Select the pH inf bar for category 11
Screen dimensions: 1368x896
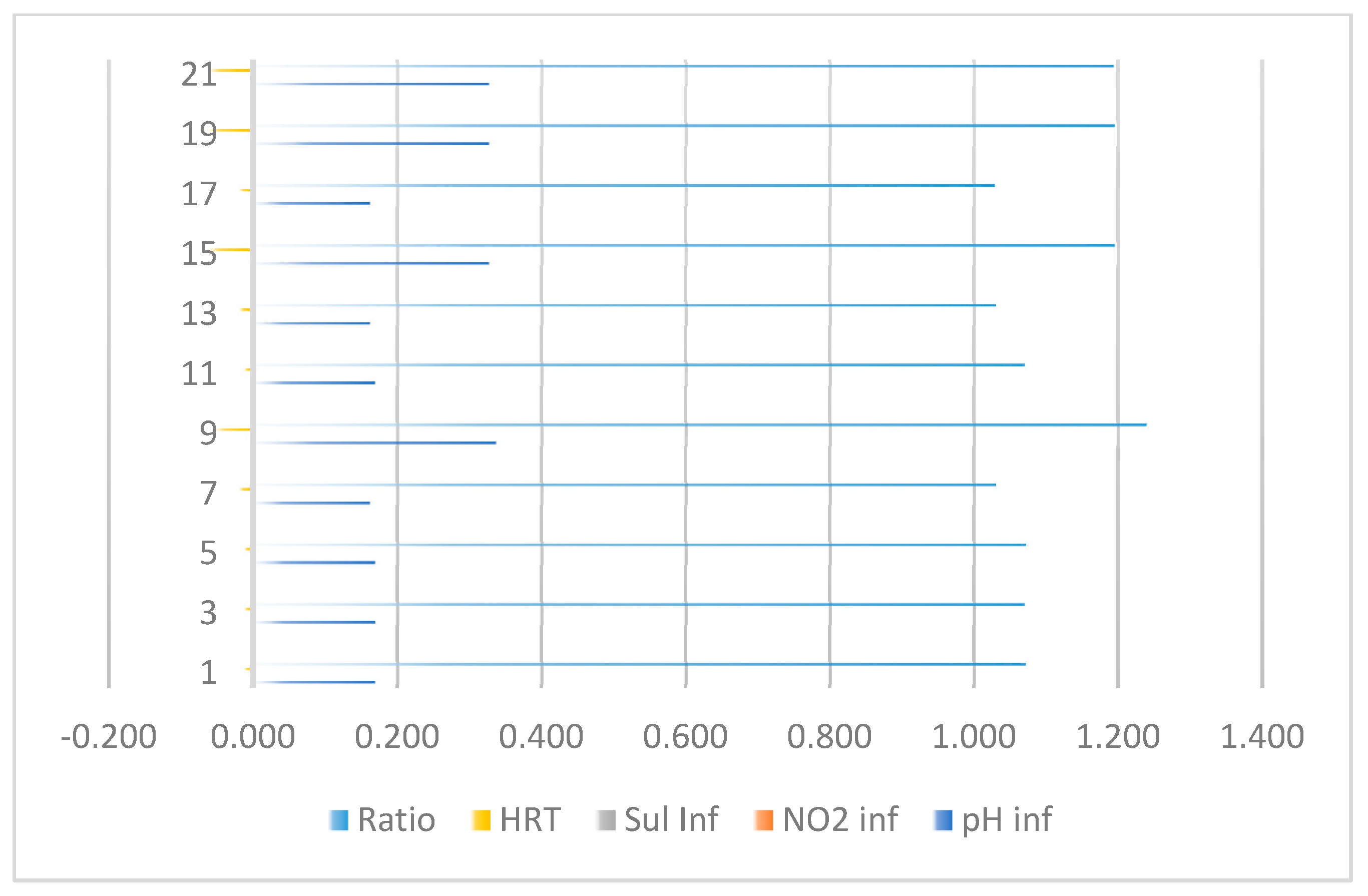pyautogui.click(x=315, y=383)
